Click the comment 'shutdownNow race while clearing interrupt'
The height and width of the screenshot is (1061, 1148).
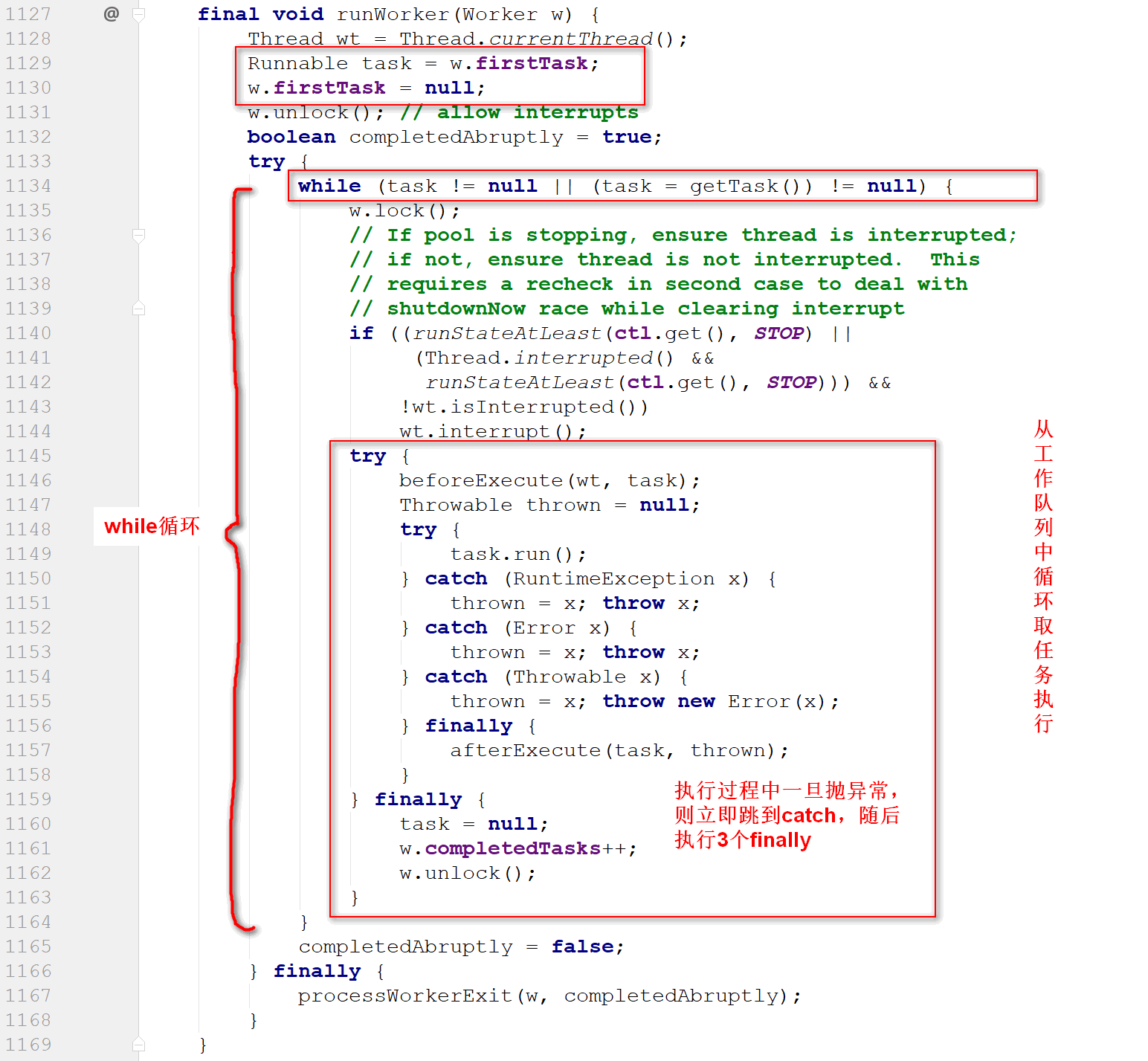pyautogui.click(x=628, y=309)
